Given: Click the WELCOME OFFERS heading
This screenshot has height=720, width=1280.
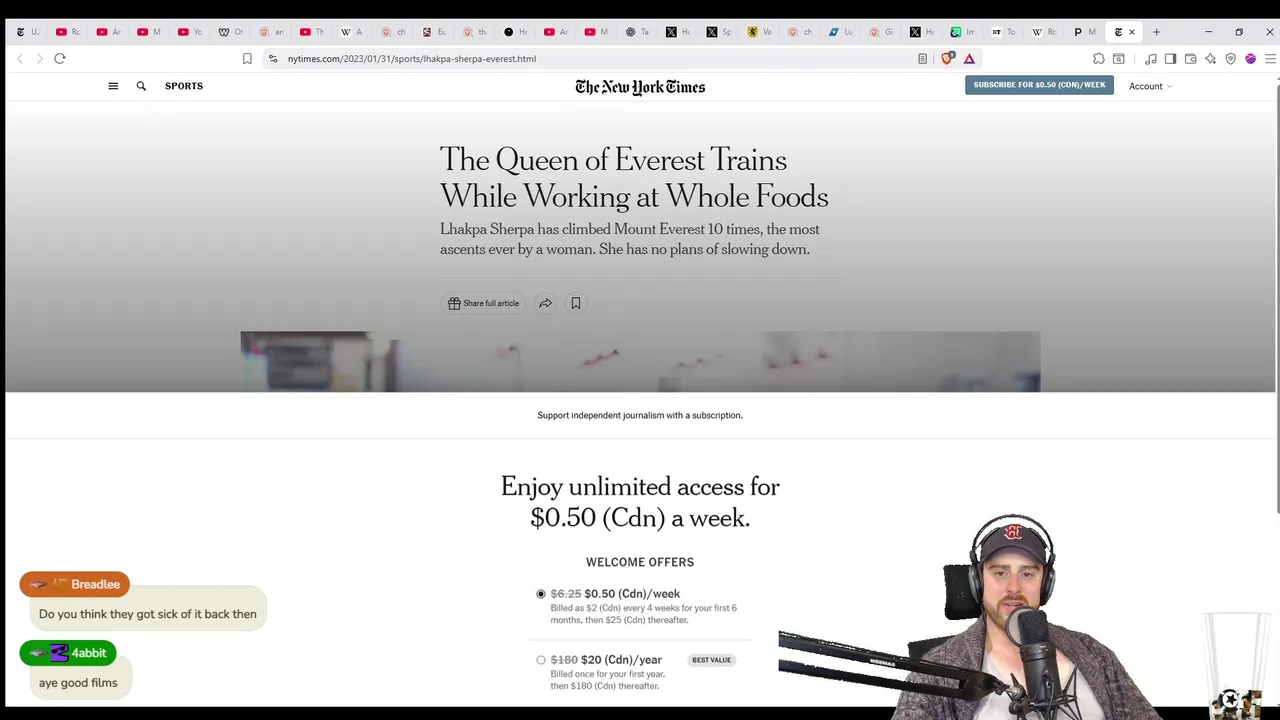Looking at the screenshot, I should [x=640, y=562].
